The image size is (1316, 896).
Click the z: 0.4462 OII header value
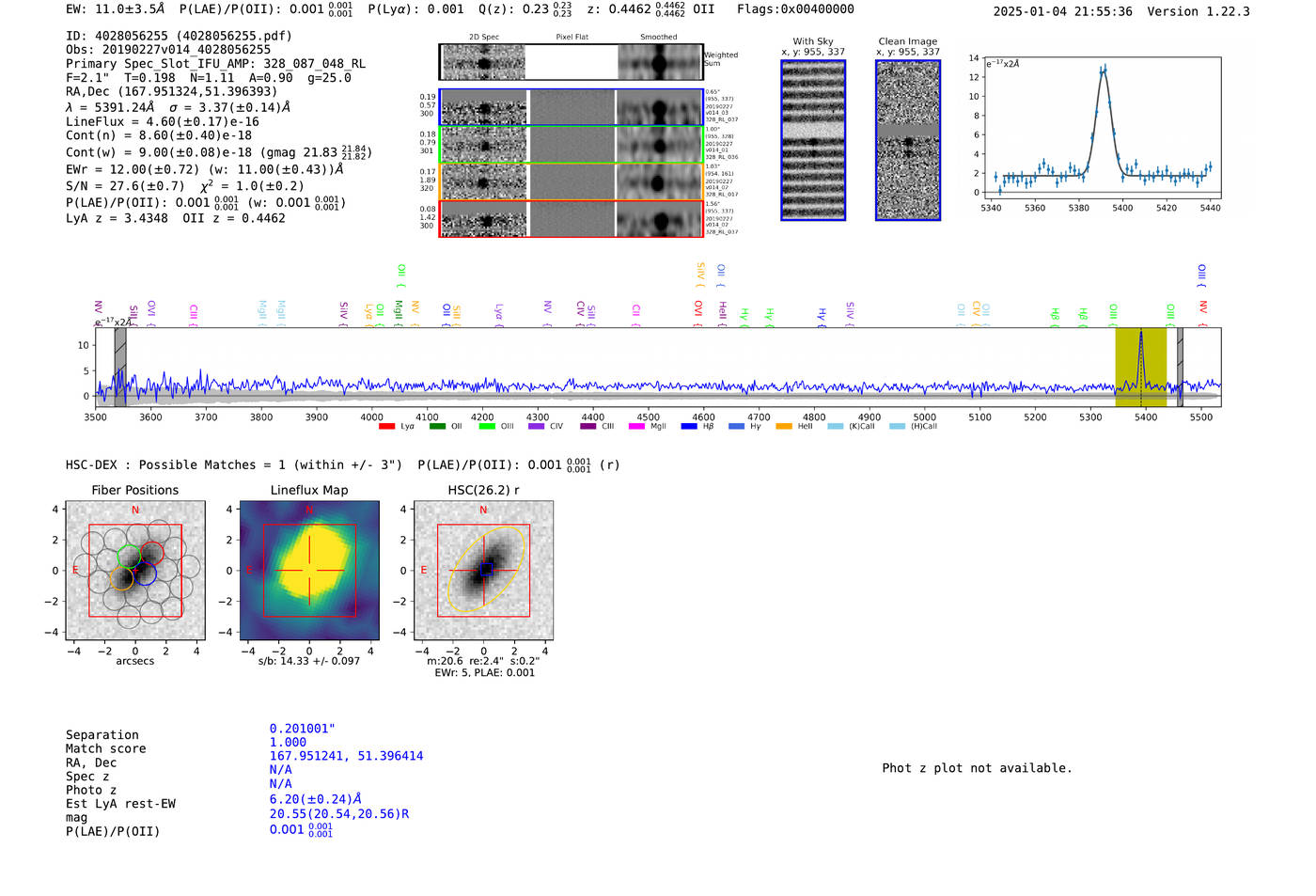coord(650,9)
